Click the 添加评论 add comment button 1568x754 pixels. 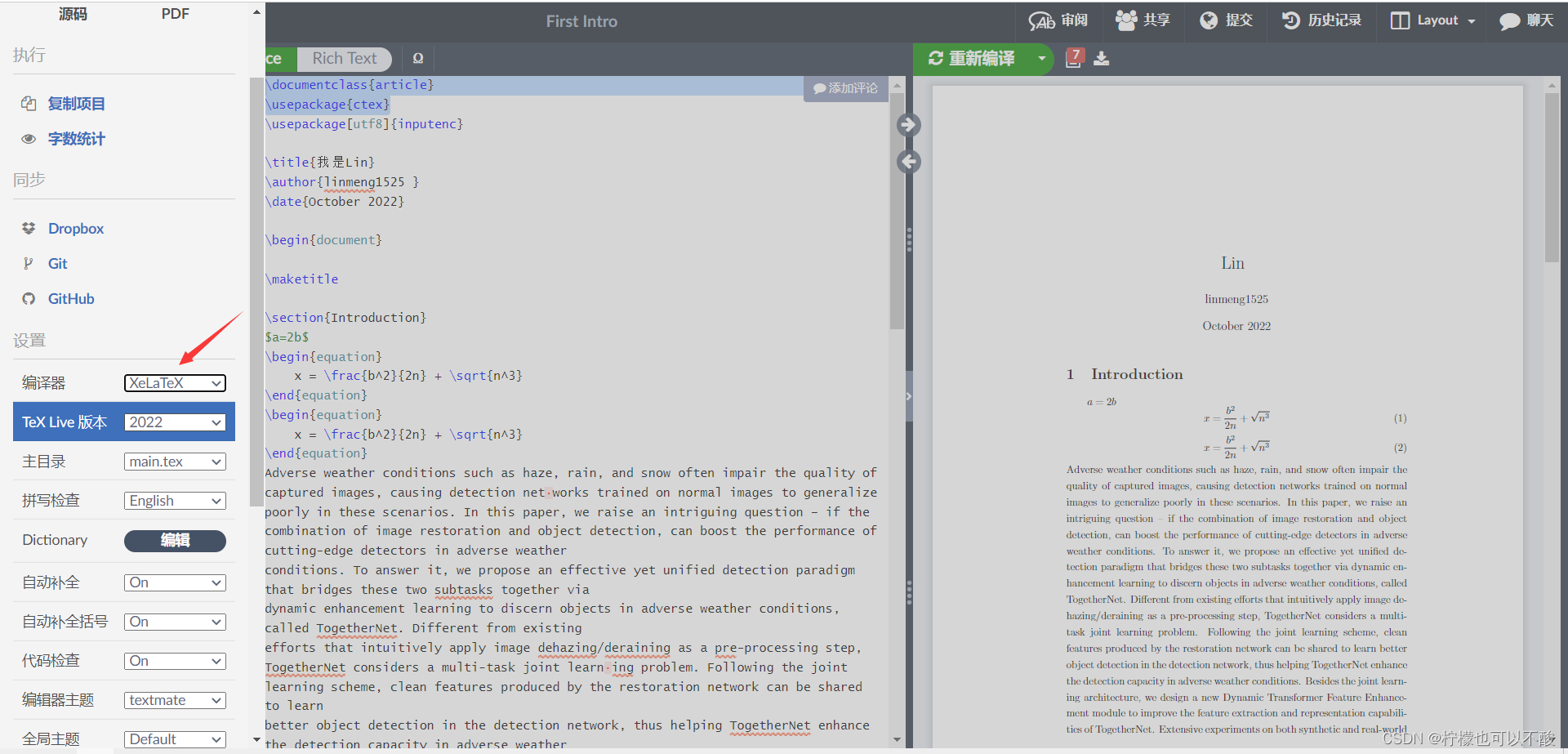[845, 88]
